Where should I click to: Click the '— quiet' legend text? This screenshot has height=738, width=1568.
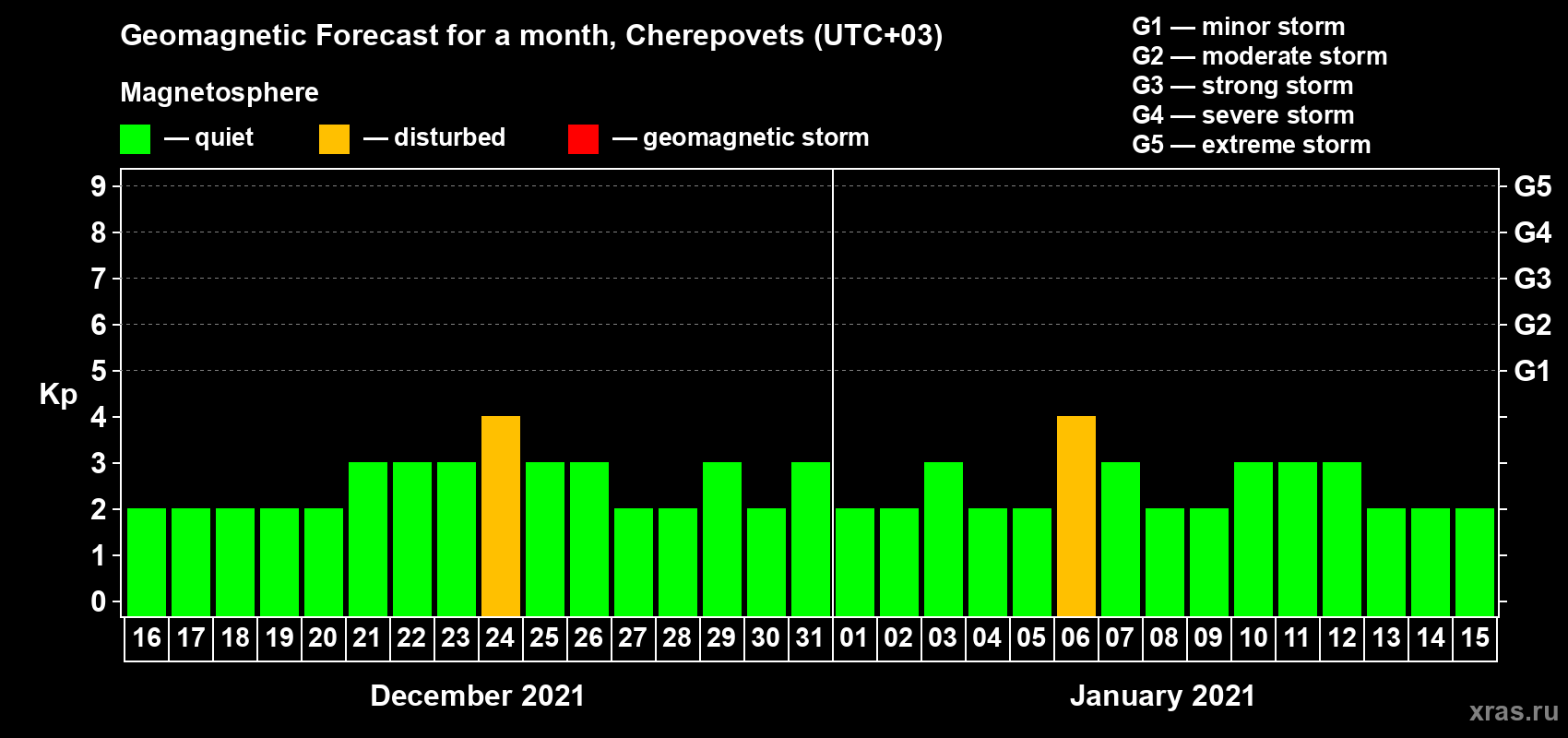208,137
